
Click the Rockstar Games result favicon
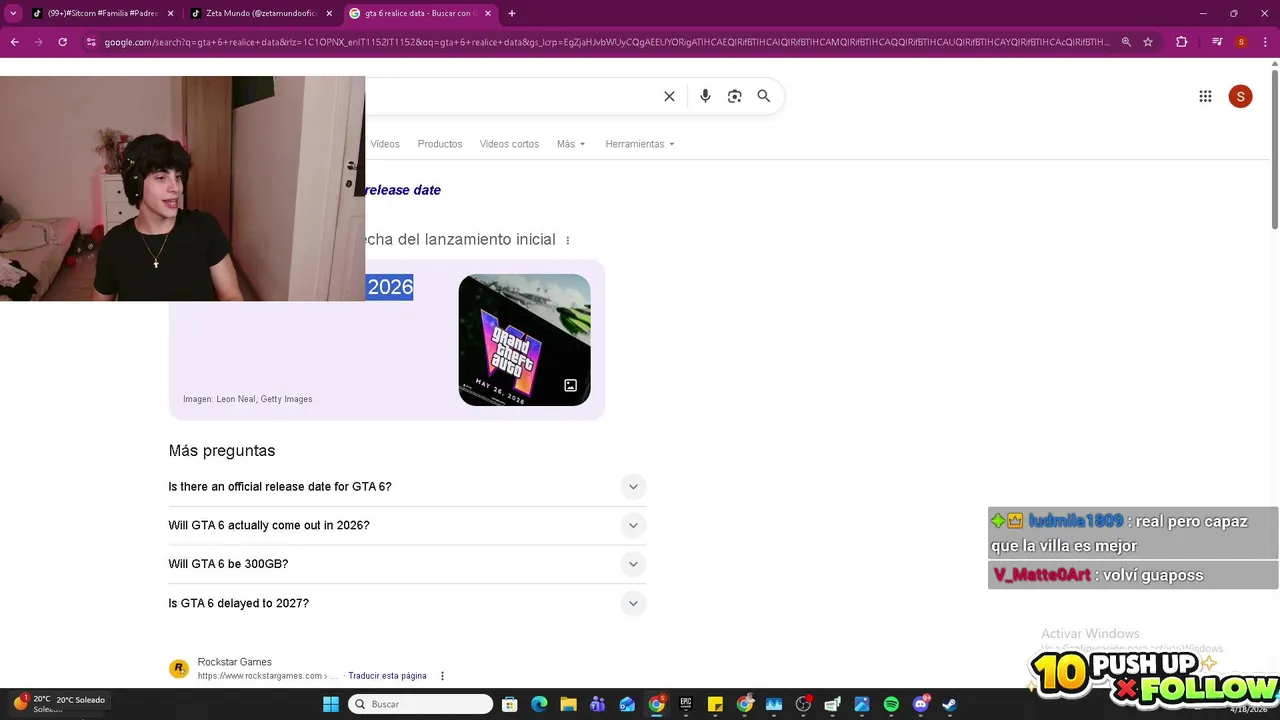click(x=179, y=669)
